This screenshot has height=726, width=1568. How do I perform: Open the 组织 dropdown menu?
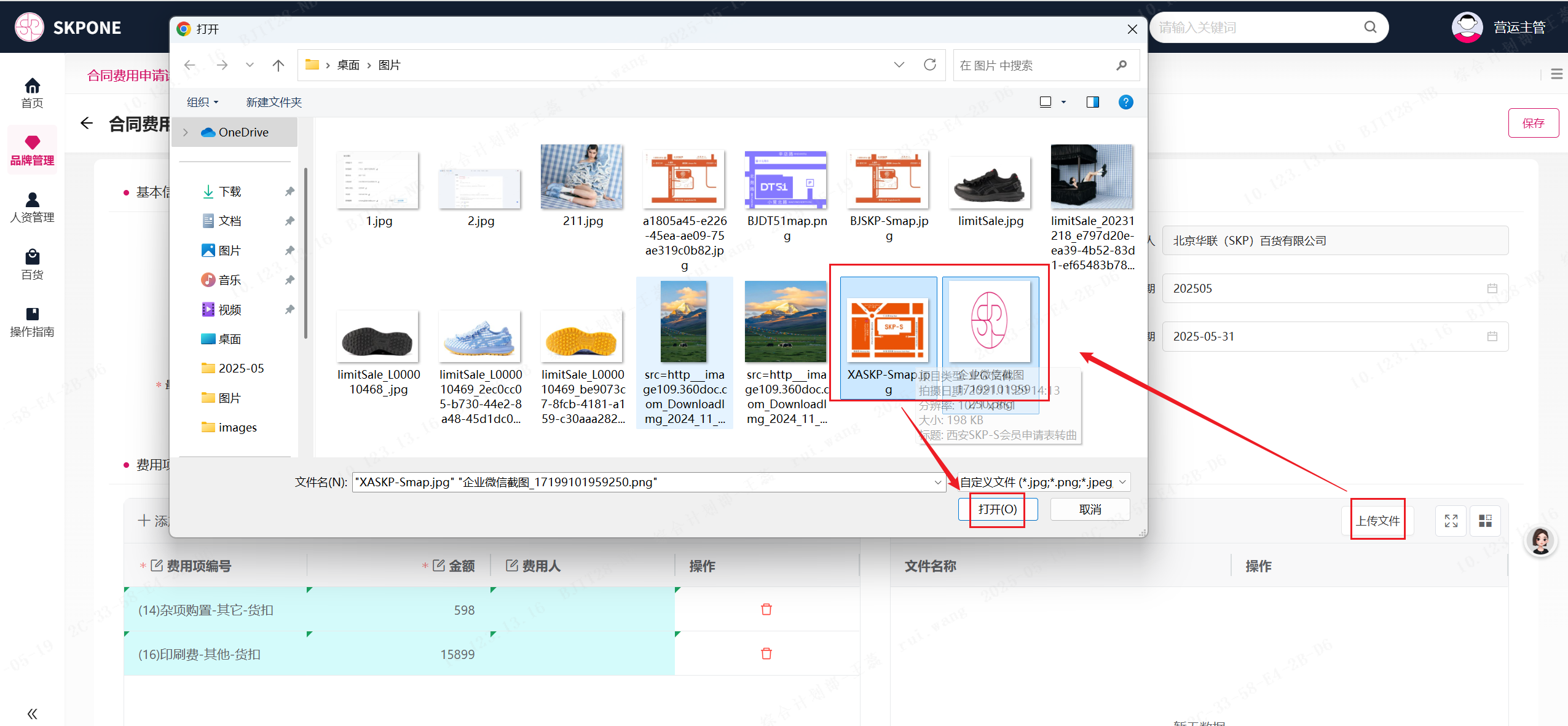[202, 102]
